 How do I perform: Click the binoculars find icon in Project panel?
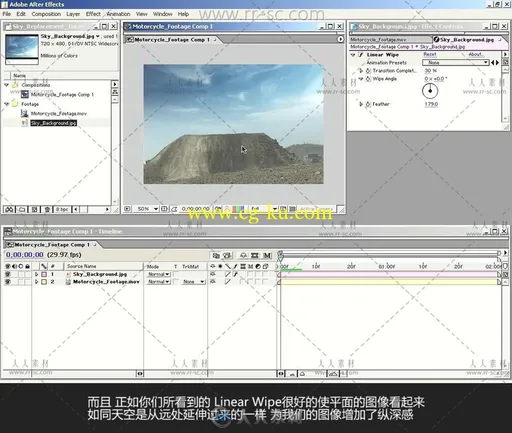[x=9, y=209]
